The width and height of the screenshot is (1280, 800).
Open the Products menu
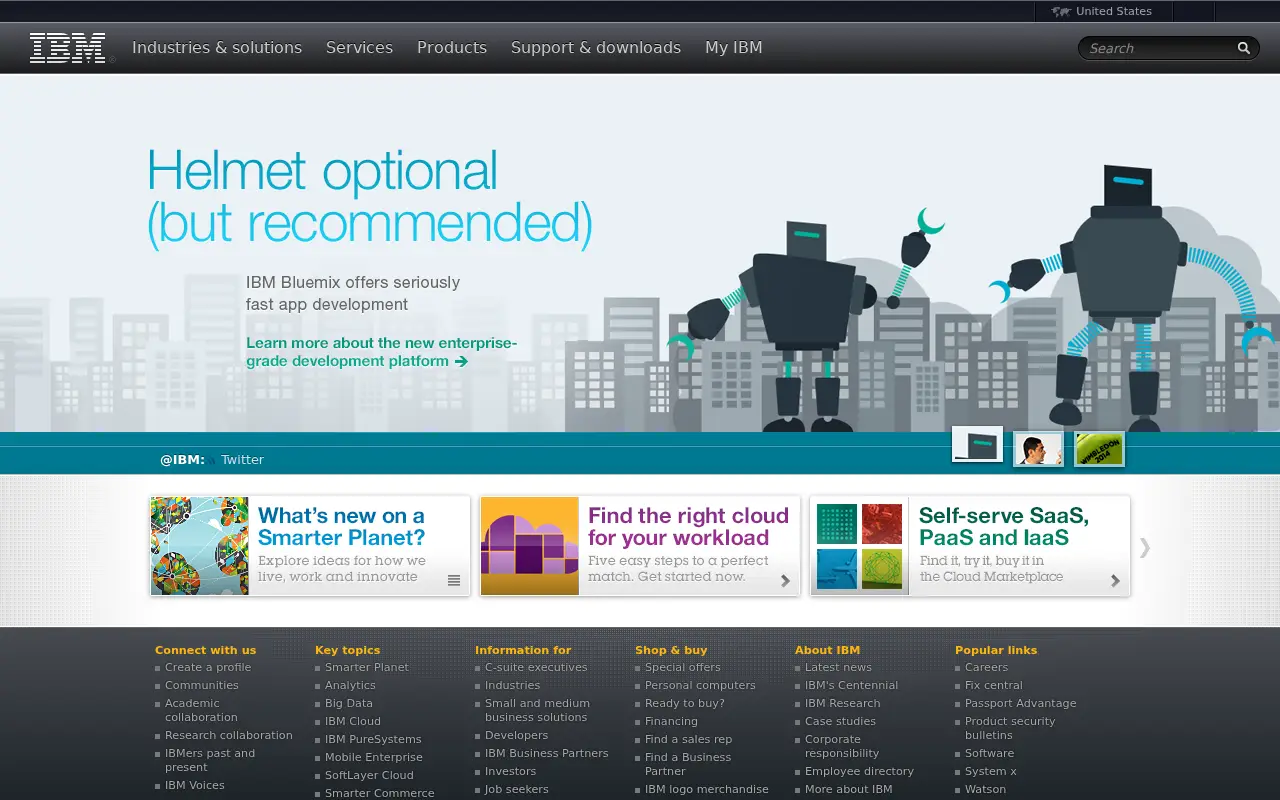click(452, 48)
